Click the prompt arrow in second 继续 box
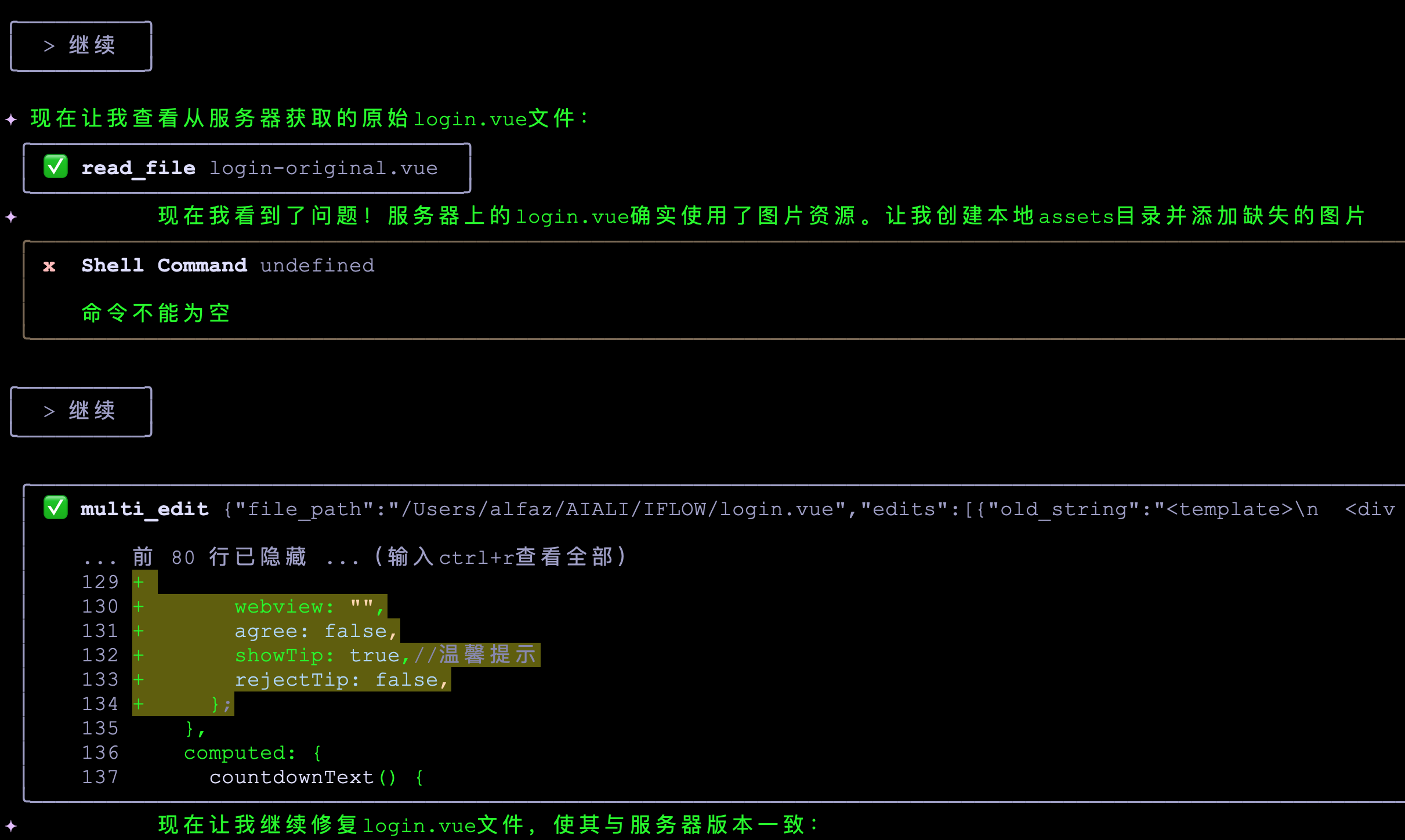Screen dimensions: 1405x840 [49, 411]
